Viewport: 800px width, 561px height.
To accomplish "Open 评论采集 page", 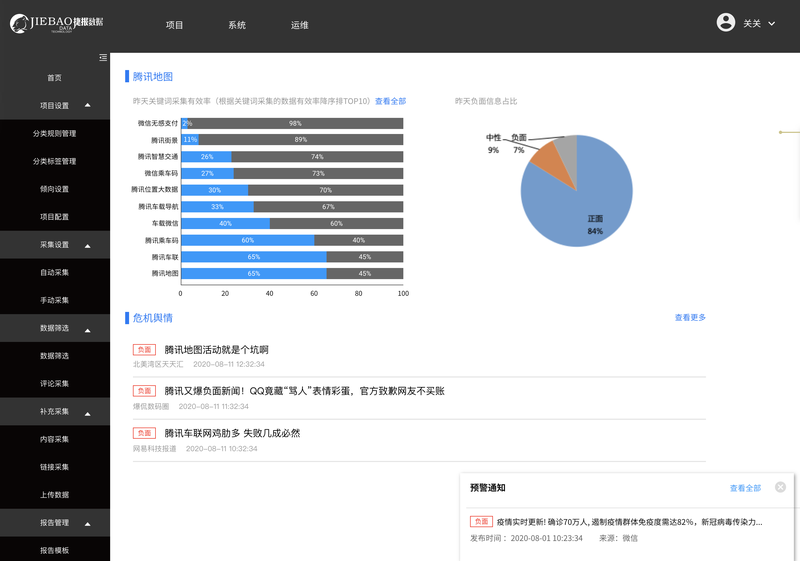I will click(x=55, y=384).
